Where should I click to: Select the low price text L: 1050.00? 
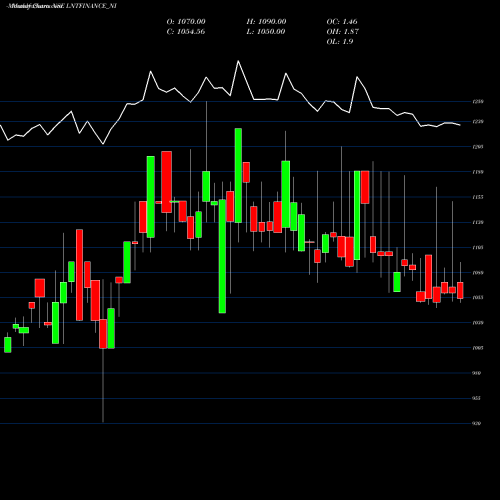(x=266, y=32)
